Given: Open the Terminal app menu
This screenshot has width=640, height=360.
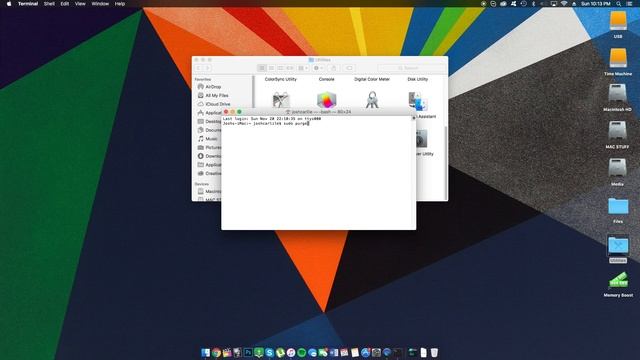Looking at the screenshot, I should coord(28,4).
